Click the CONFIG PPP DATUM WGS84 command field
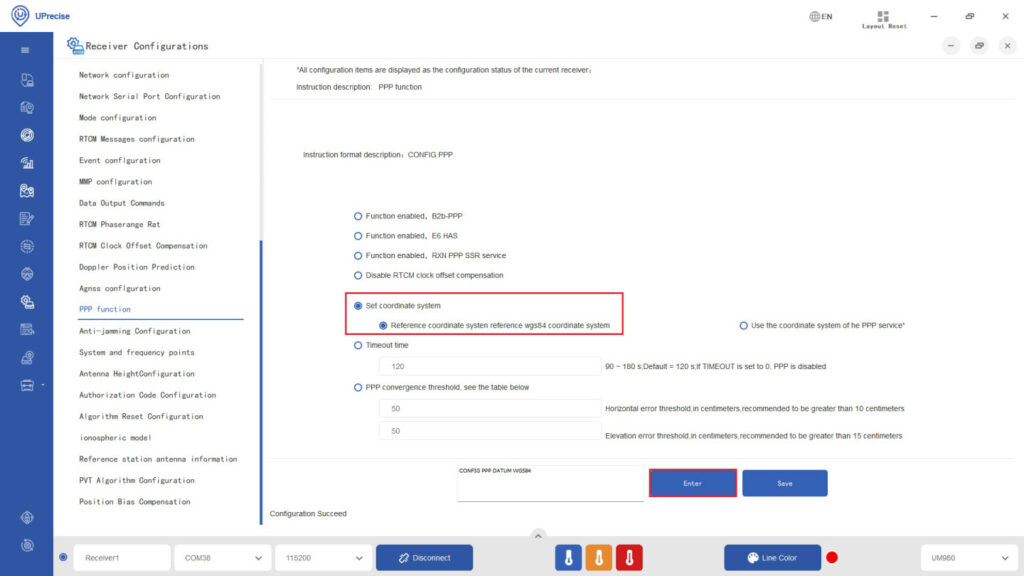Image resolution: width=1024 pixels, height=576 pixels. [549, 483]
